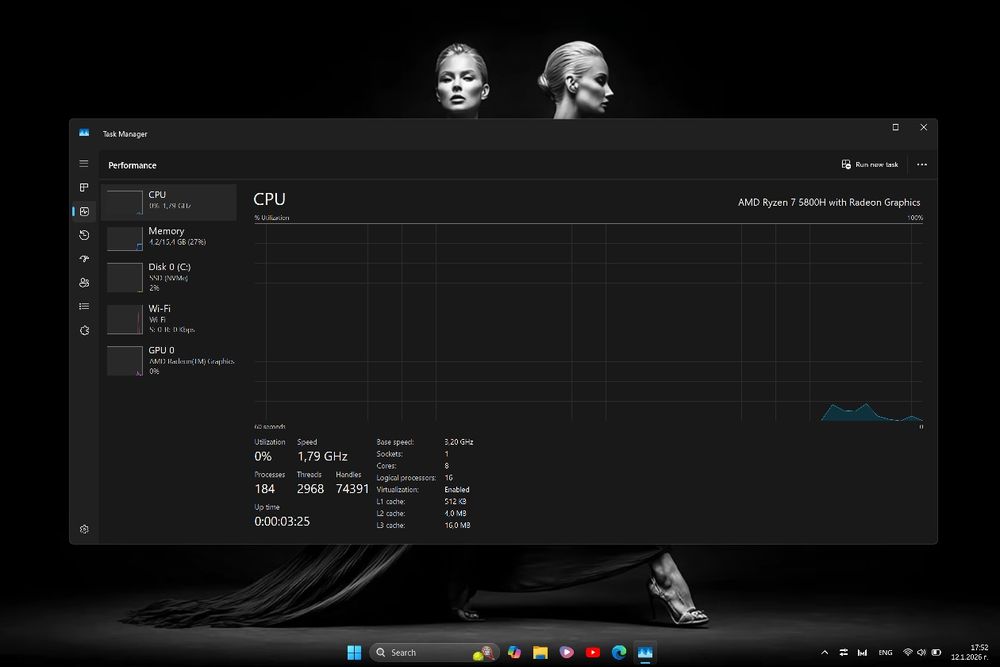Click the AMD Ryzen 7 5800H processor name
The image size is (1000, 667).
pos(828,202)
